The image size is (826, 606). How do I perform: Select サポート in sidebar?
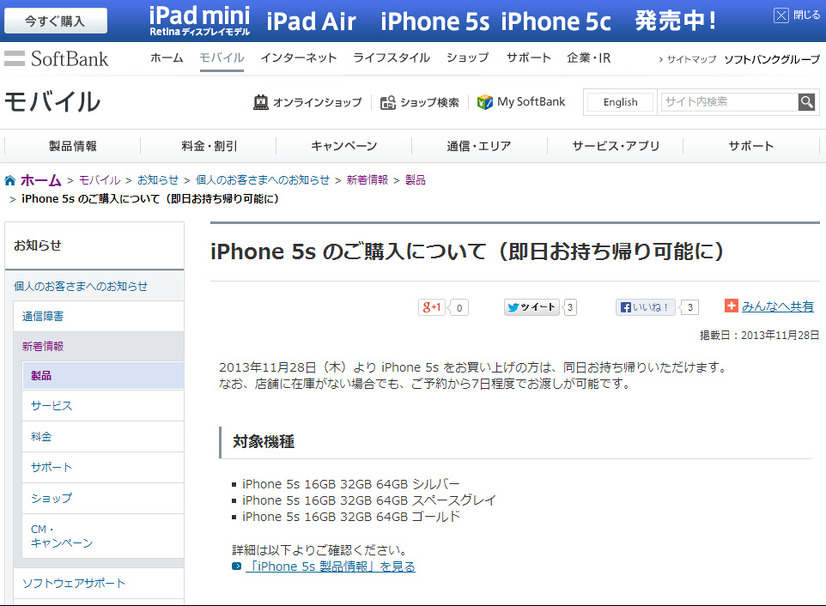(103, 467)
